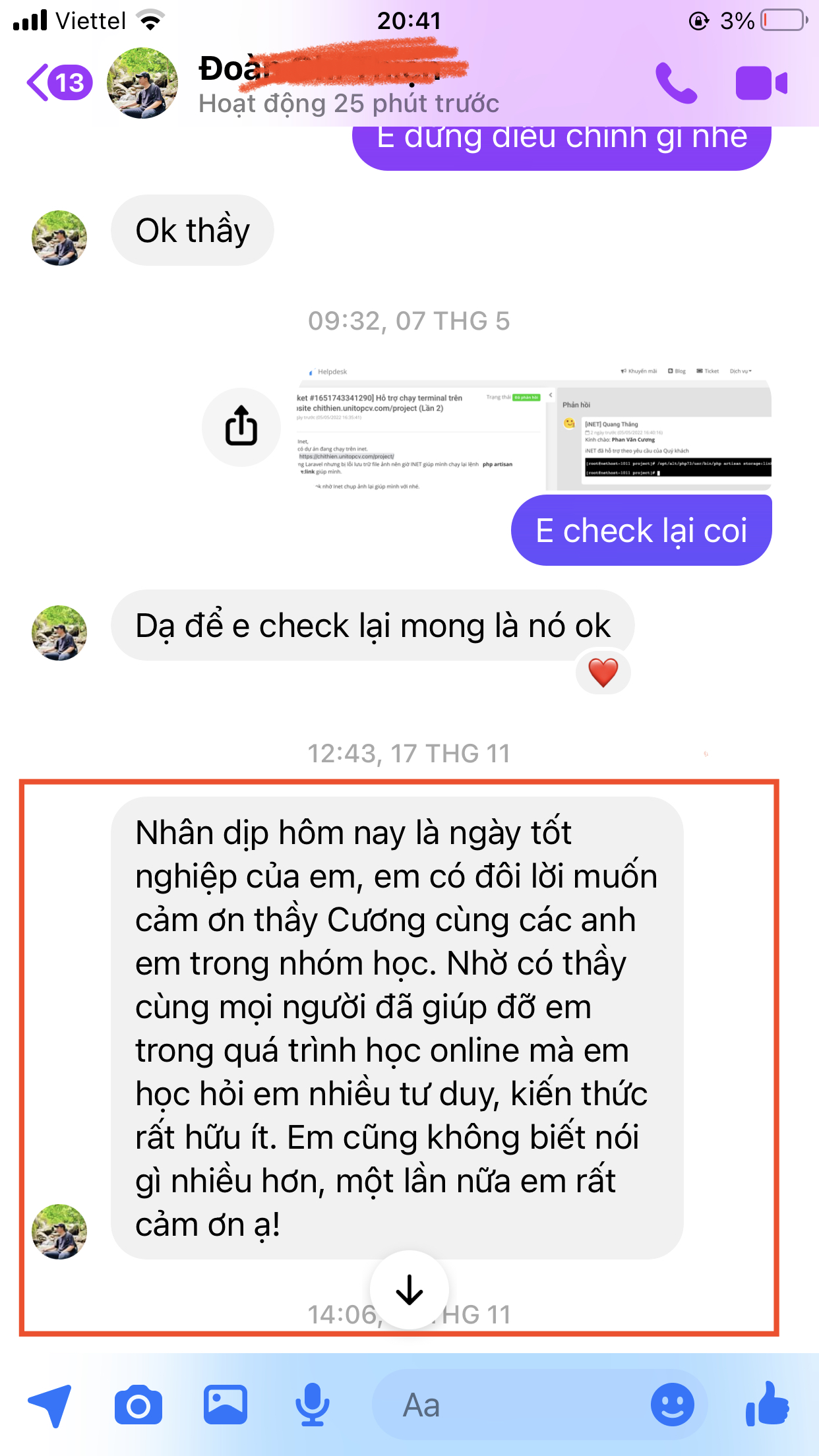Tap sender avatar beside 'Dạ để e check' message
Image resolution: width=819 pixels, height=1456 pixels.
pos(59,633)
